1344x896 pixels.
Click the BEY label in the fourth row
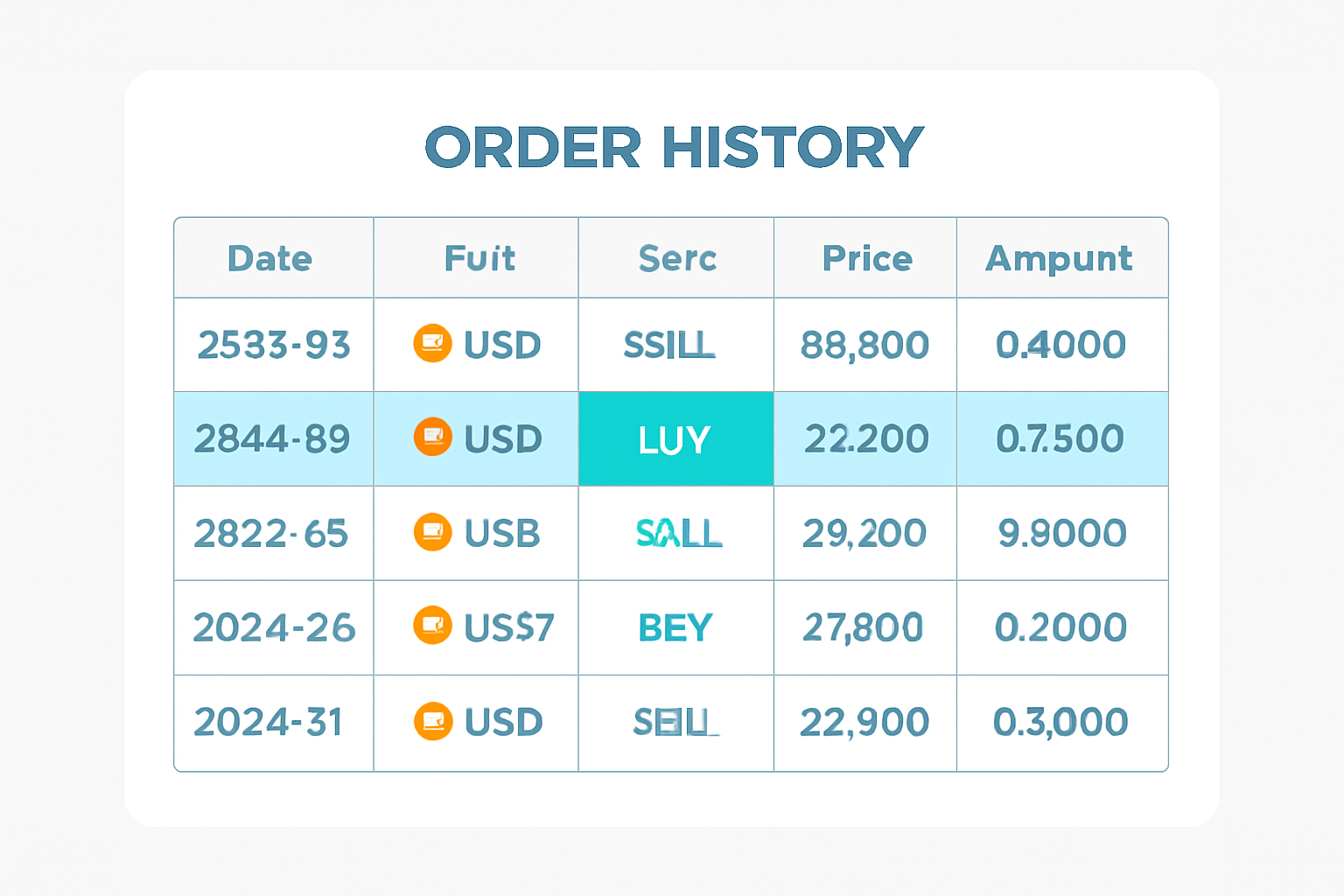[675, 627]
